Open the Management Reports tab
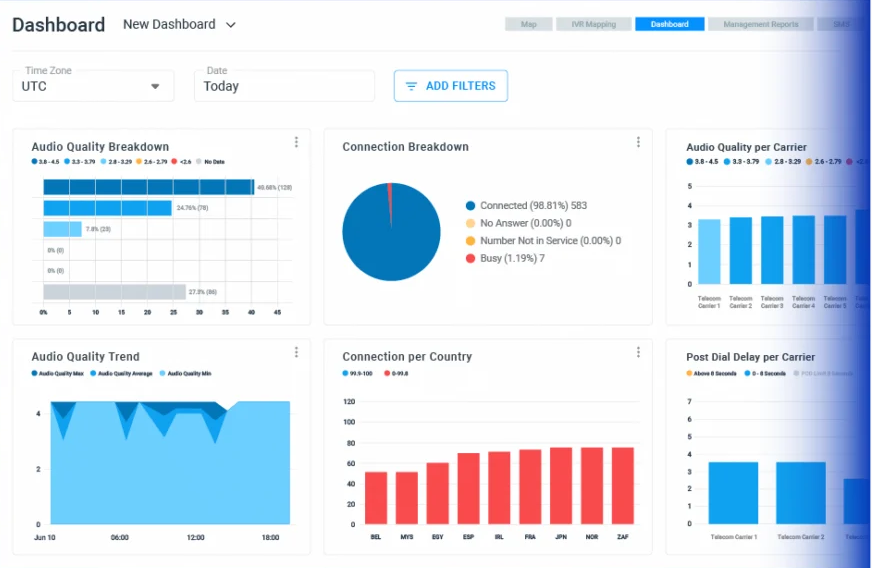872x568 pixels. pyautogui.click(x=761, y=24)
